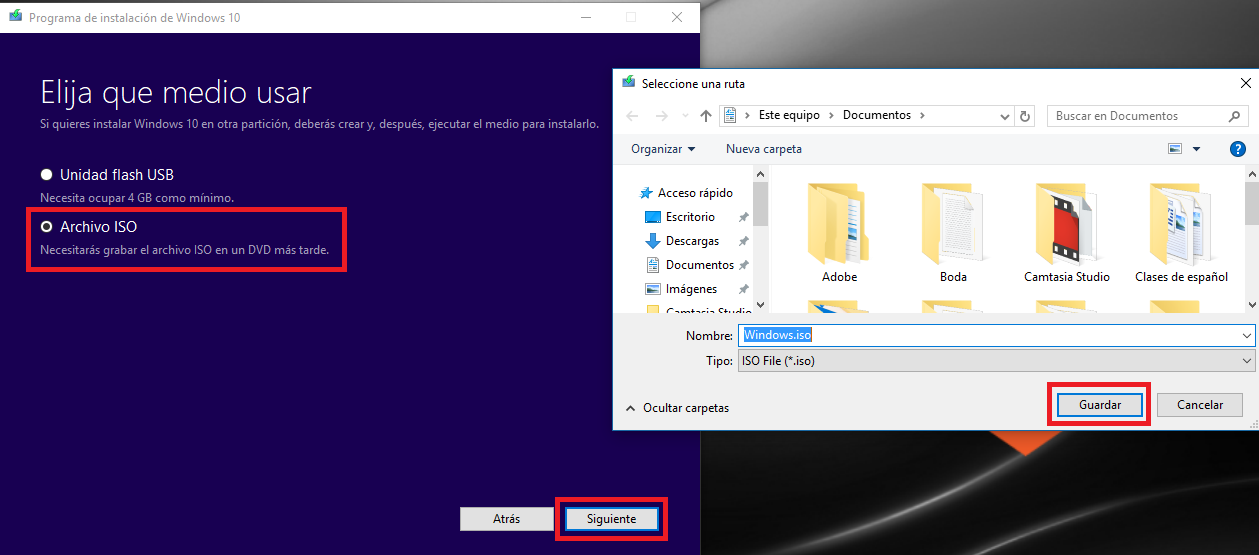1259x555 pixels.
Task: Close the Windows 10 installer window
Action: point(677,17)
